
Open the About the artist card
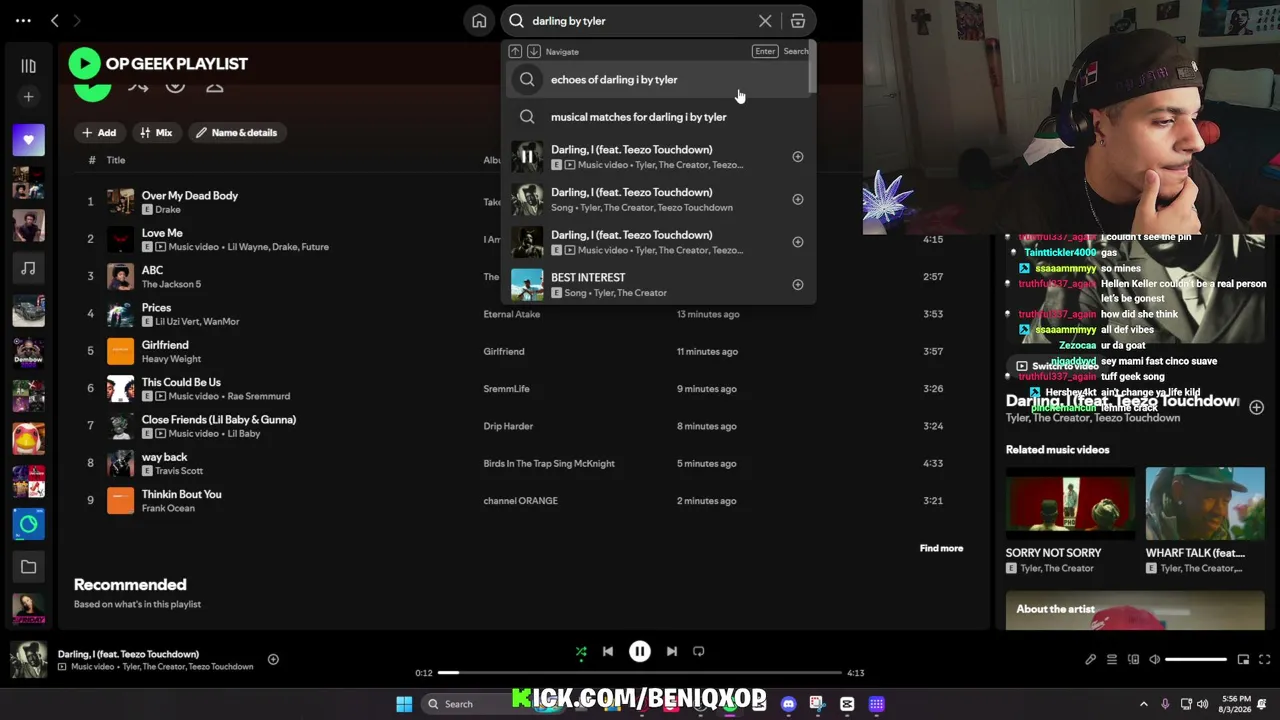1135,611
